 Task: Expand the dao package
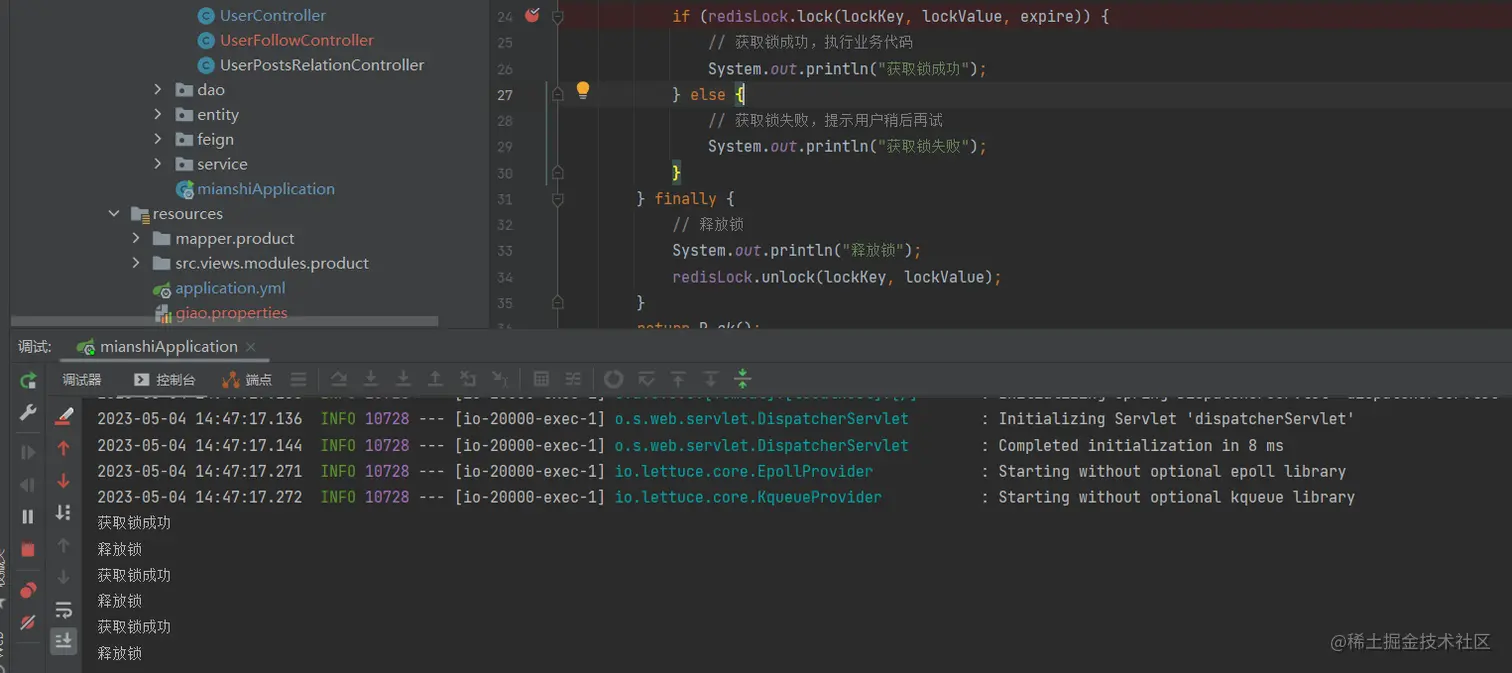click(158, 89)
